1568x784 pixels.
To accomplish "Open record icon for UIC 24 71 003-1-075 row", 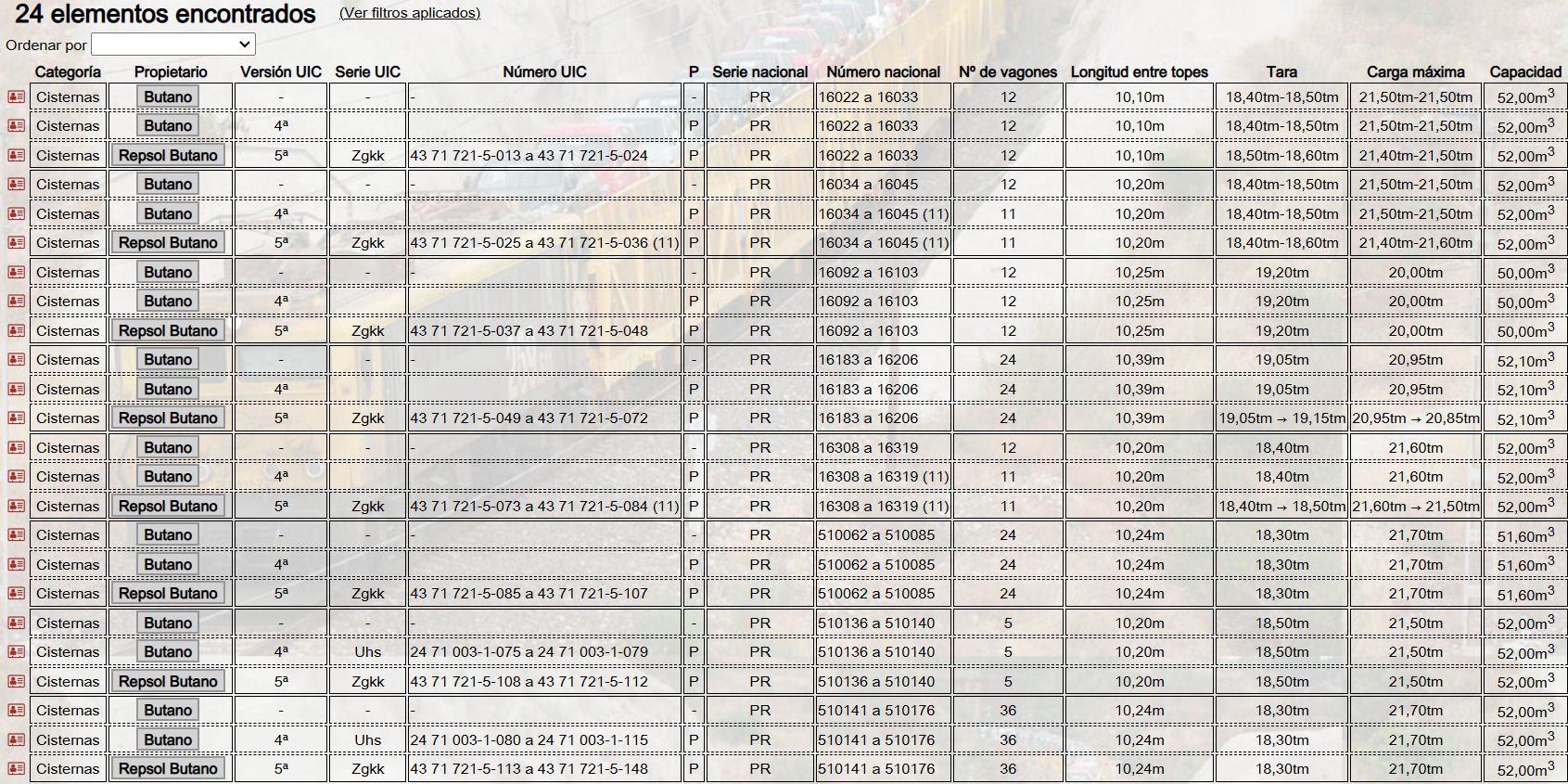I will [17, 651].
